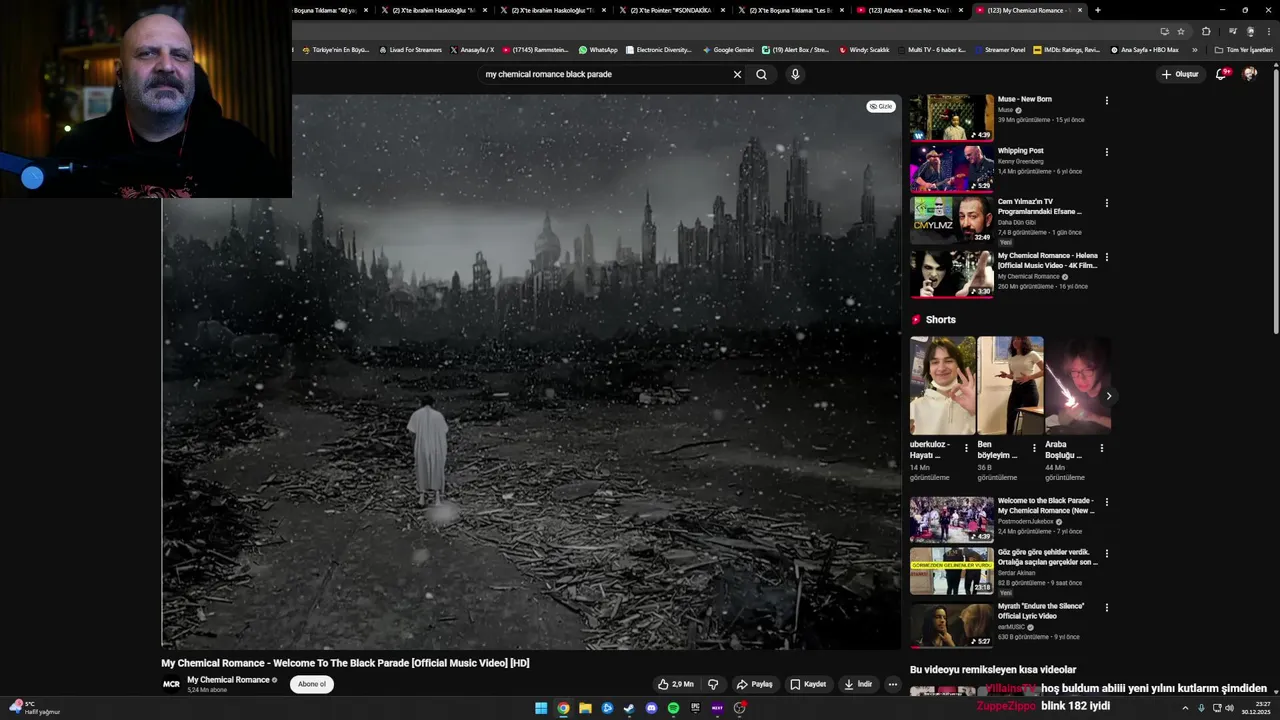The image size is (1280, 720).
Task: Open options for Myrath Endure the Silence video
Action: [x=1106, y=607]
